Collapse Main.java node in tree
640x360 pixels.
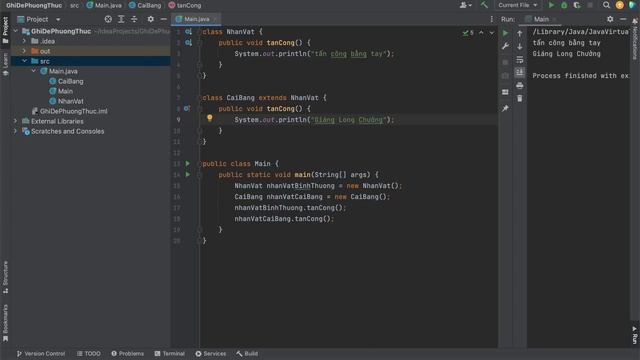click(x=33, y=71)
